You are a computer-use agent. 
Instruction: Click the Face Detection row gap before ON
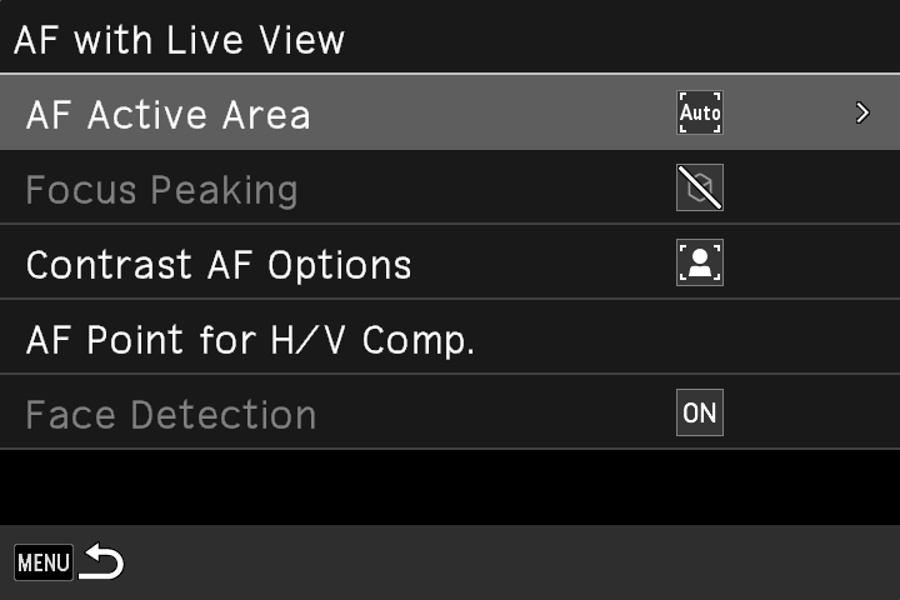coord(500,413)
